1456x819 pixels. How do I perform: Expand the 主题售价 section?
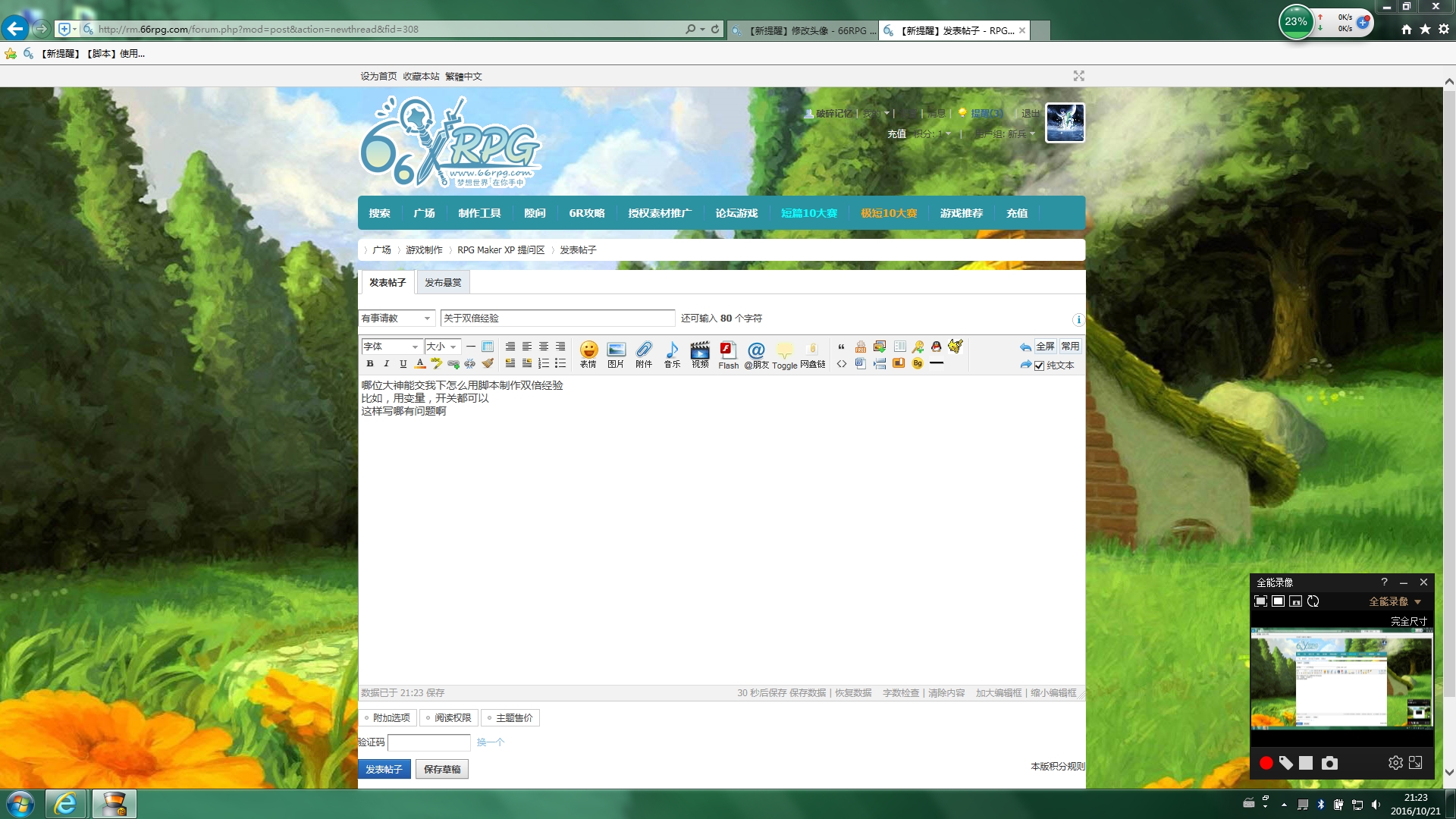click(x=510, y=718)
